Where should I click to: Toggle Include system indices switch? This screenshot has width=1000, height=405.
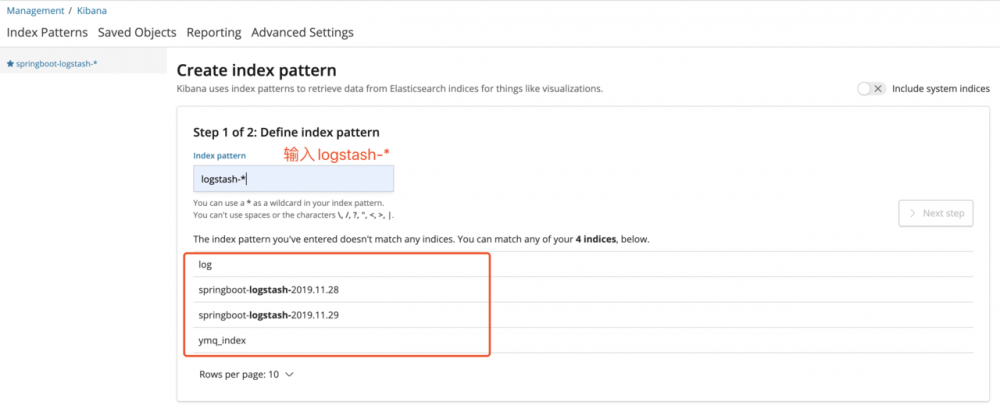point(871,88)
